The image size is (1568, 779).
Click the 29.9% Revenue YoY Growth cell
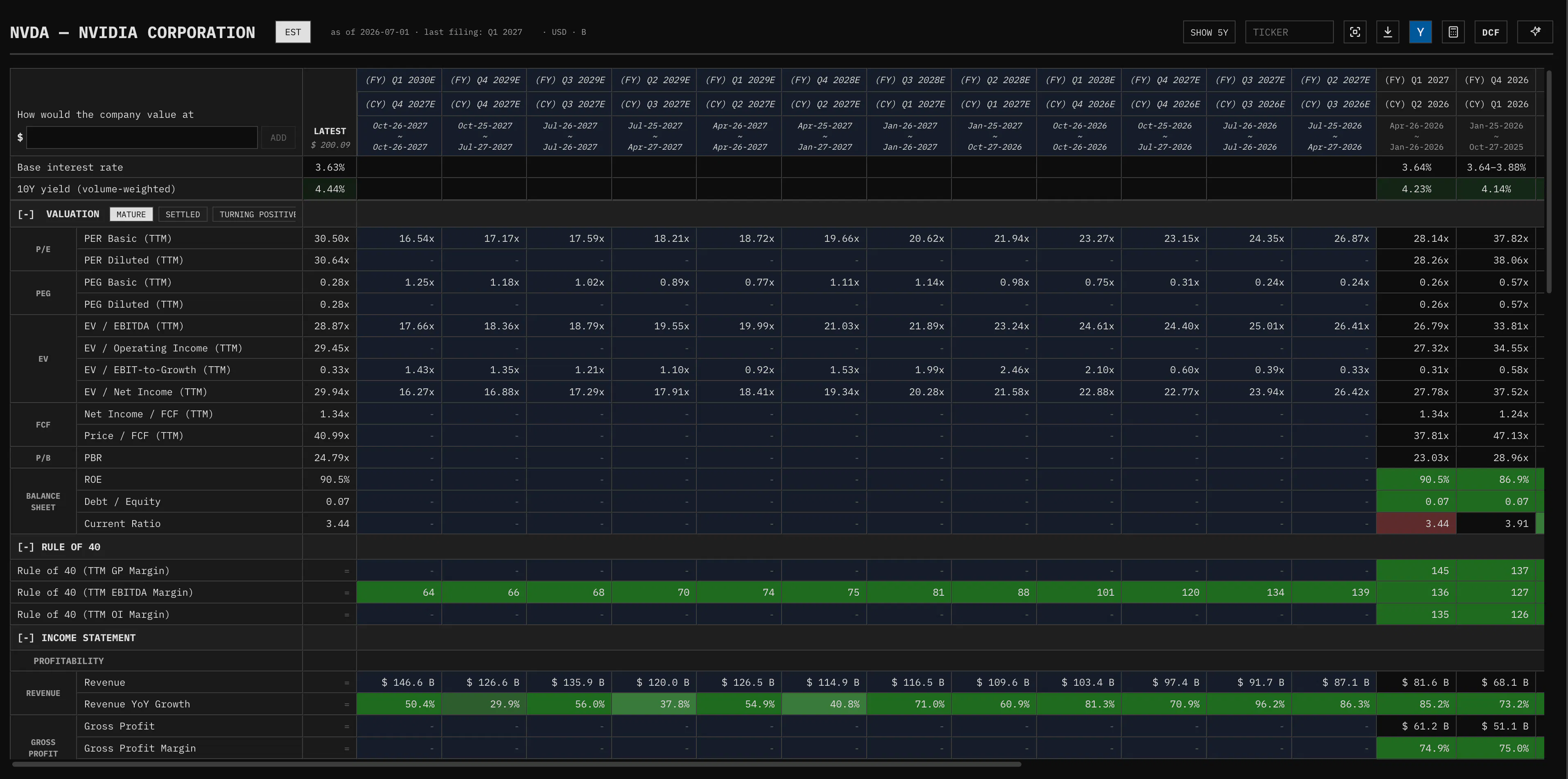point(484,704)
